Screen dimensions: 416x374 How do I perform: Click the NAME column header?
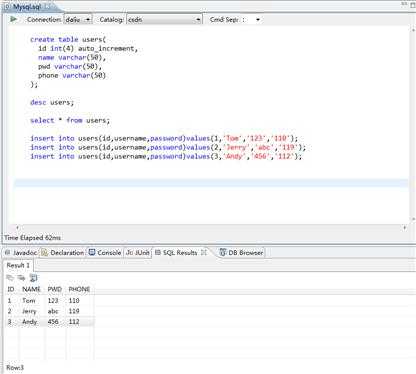pyautogui.click(x=31, y=289)
